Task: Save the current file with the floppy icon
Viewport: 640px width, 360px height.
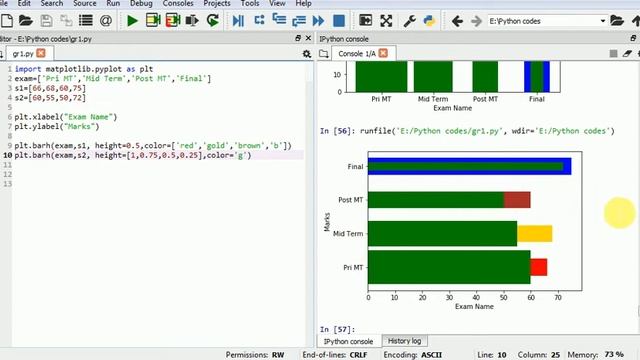Action: click(46, 20)
